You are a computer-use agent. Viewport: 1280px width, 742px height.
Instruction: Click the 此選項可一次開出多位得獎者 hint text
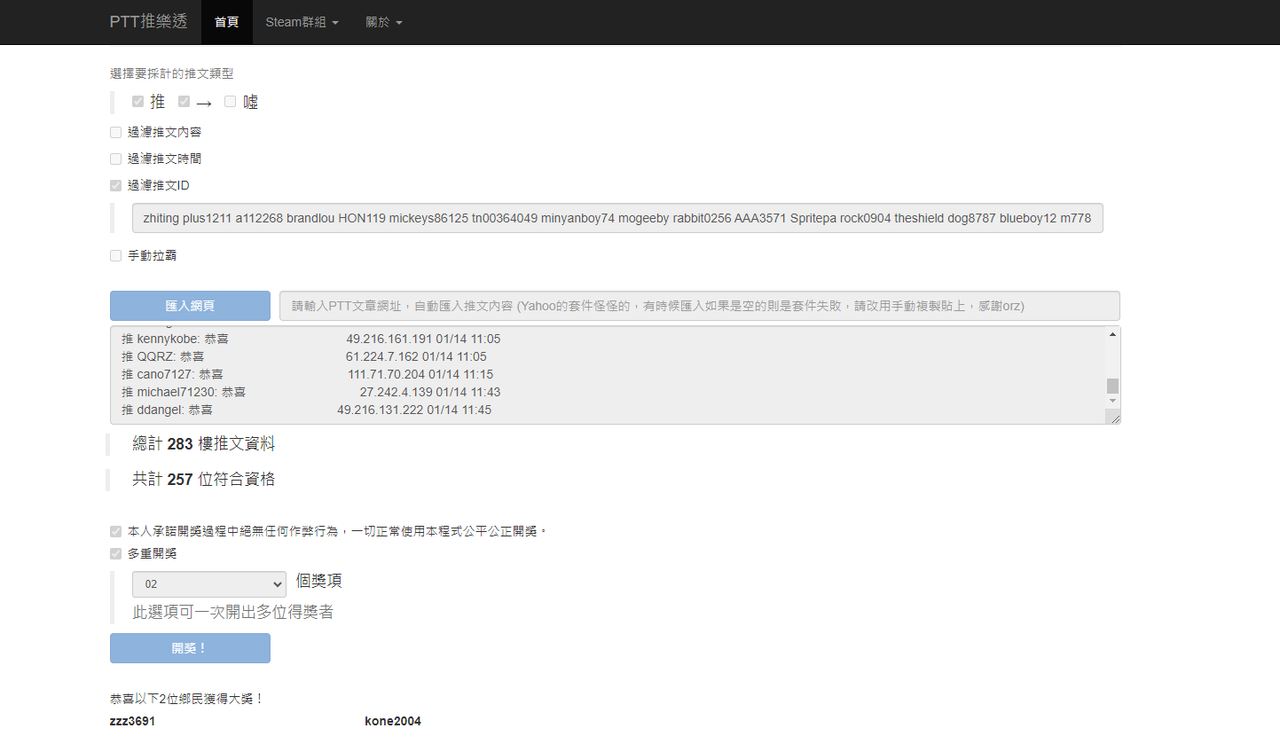[x=233, y=612]
